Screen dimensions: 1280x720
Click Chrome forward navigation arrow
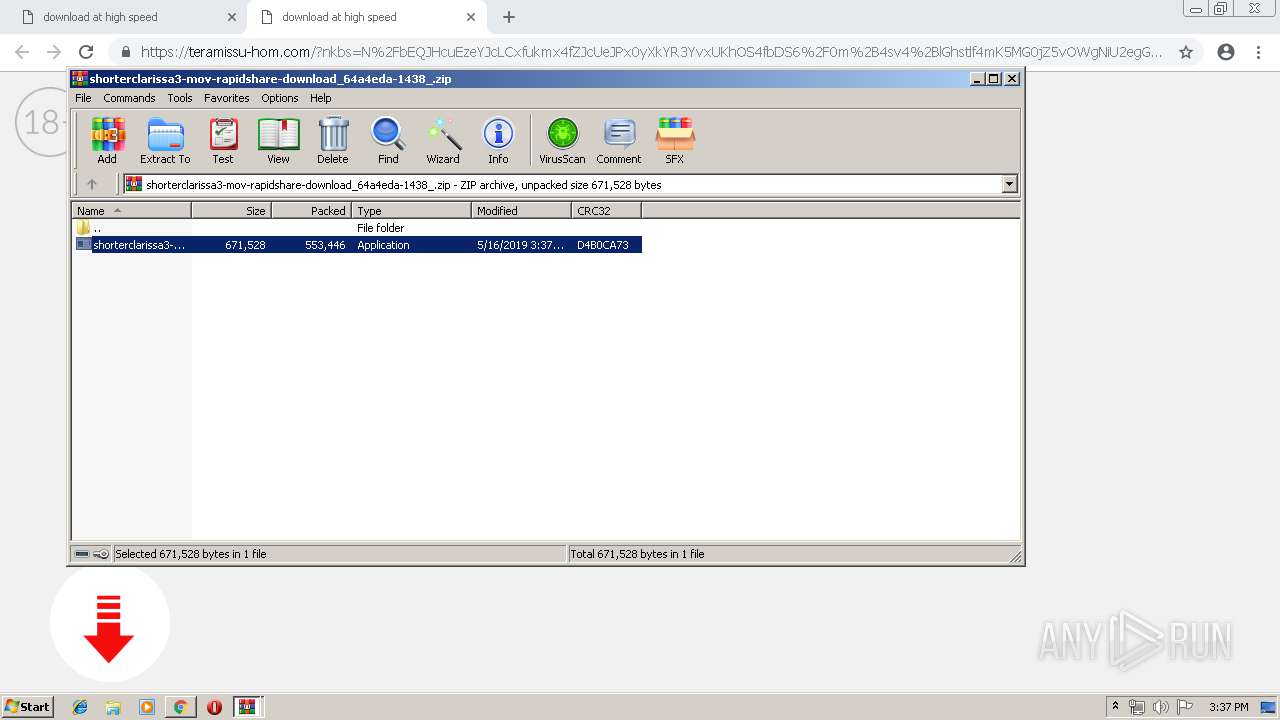tap(54, 52)
